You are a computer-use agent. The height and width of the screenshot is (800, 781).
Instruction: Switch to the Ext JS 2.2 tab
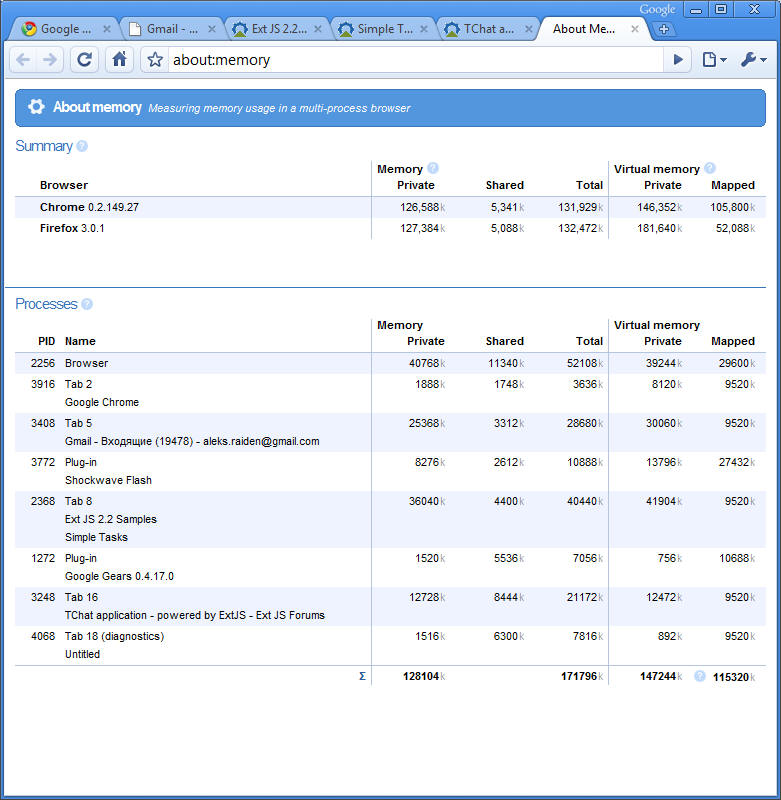click(277, 29)
